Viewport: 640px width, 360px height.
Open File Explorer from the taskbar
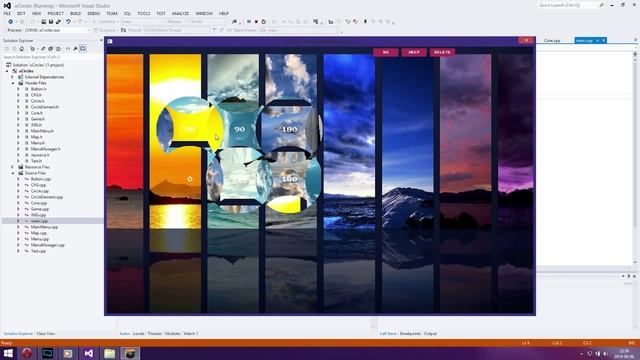[x=109, y=353]
